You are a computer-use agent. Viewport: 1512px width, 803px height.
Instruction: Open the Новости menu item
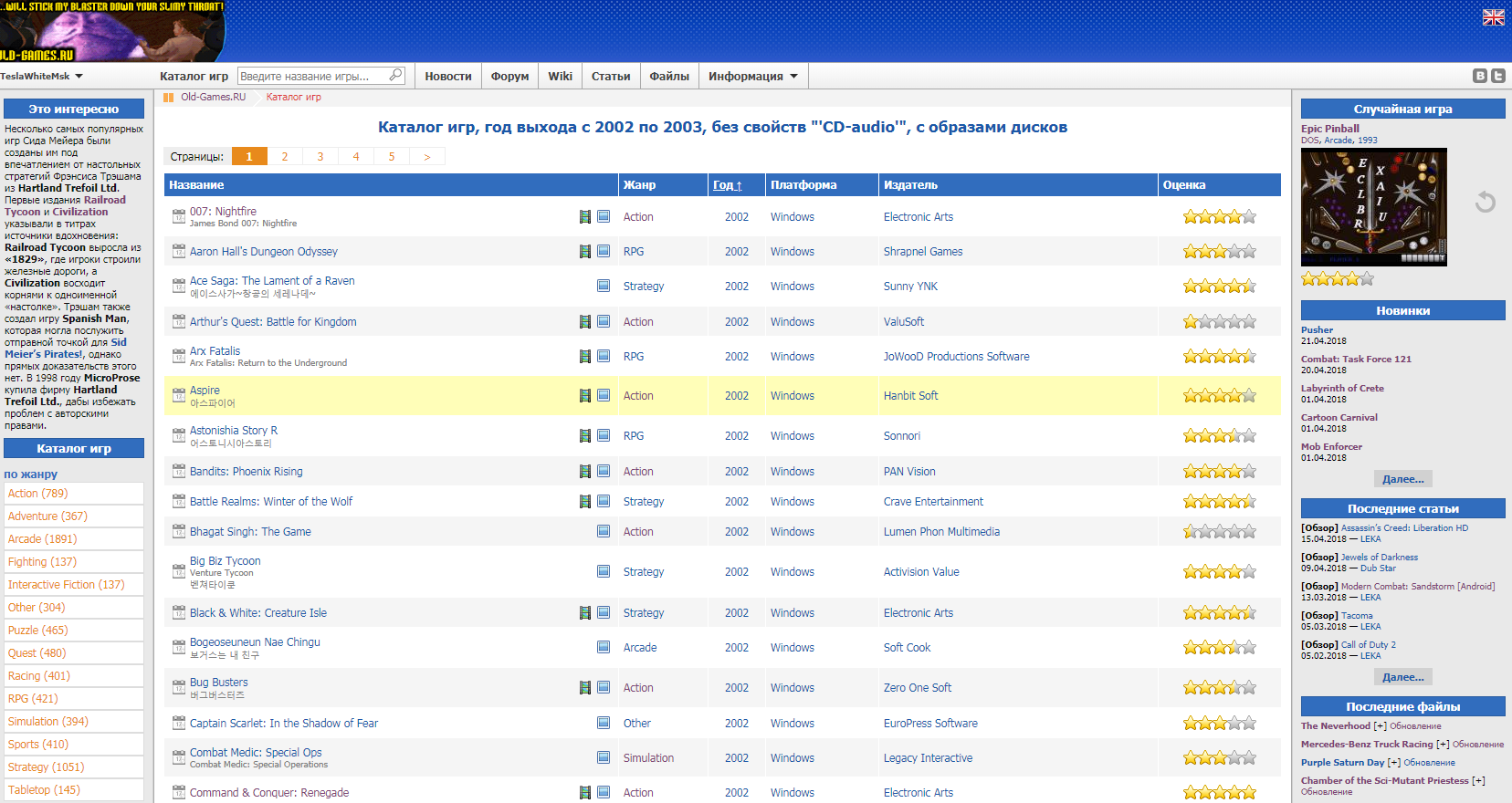point(448,77)
